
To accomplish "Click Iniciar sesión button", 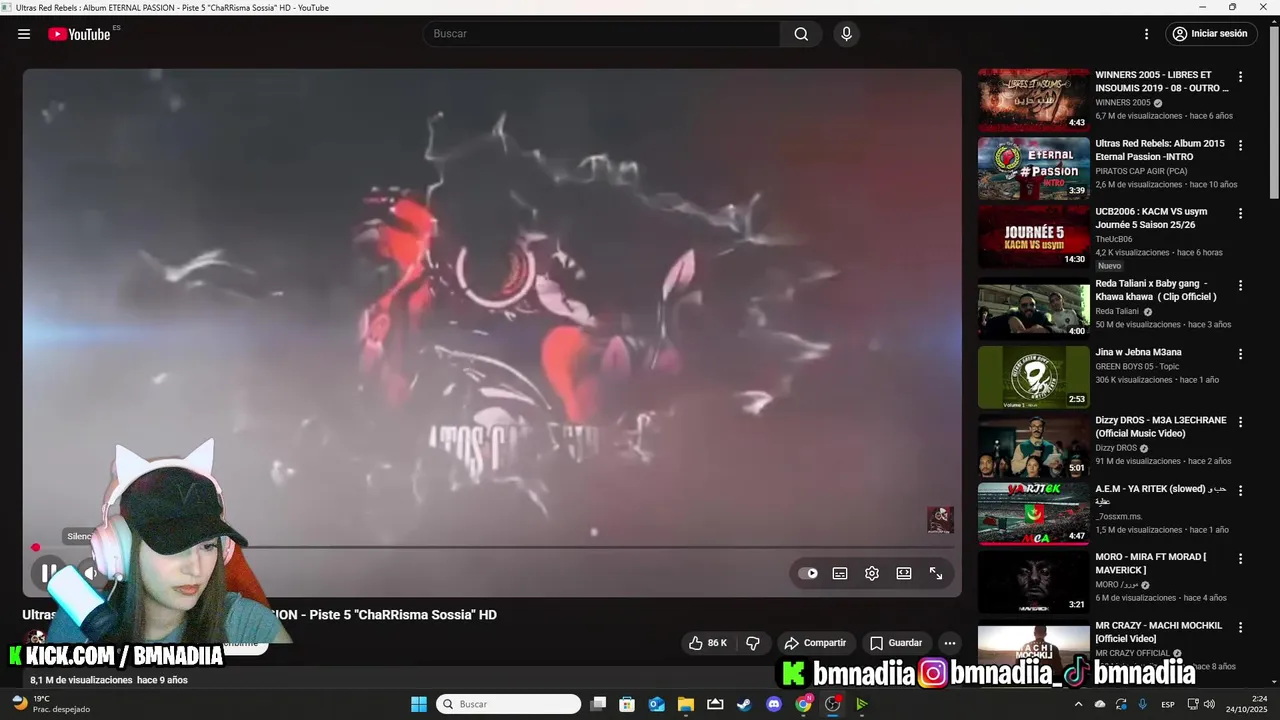I will coord(1210,34).
